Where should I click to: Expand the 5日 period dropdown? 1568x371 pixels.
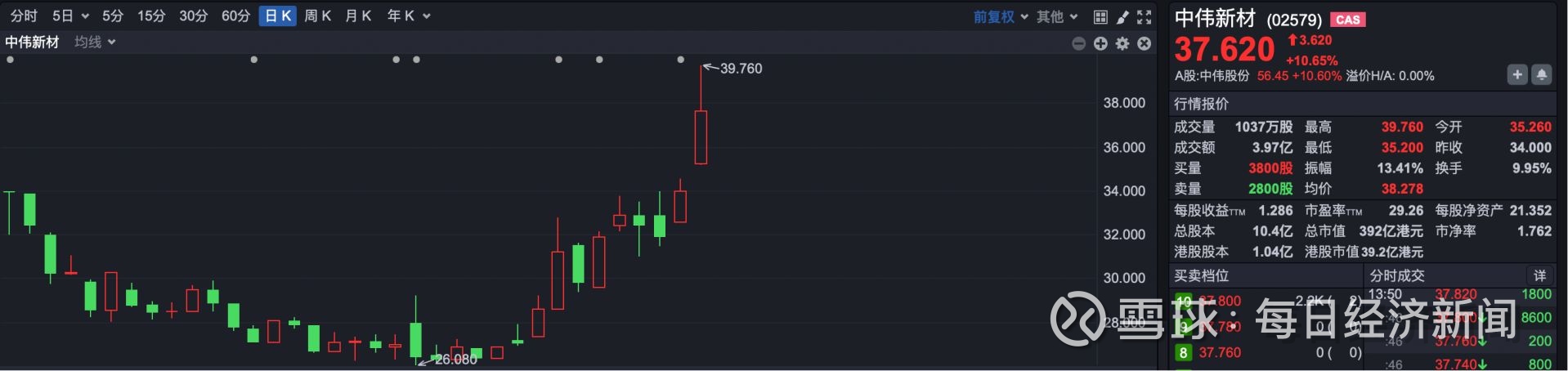70,16
